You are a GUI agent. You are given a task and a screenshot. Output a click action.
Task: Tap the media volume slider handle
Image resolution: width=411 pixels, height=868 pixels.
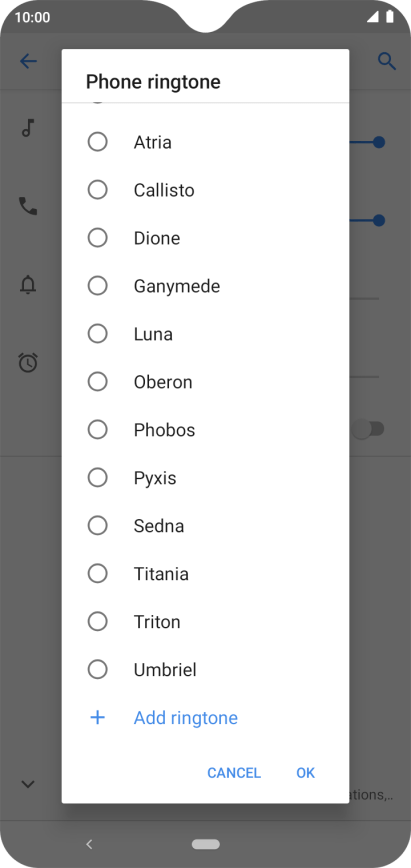[x=379, y=142]
